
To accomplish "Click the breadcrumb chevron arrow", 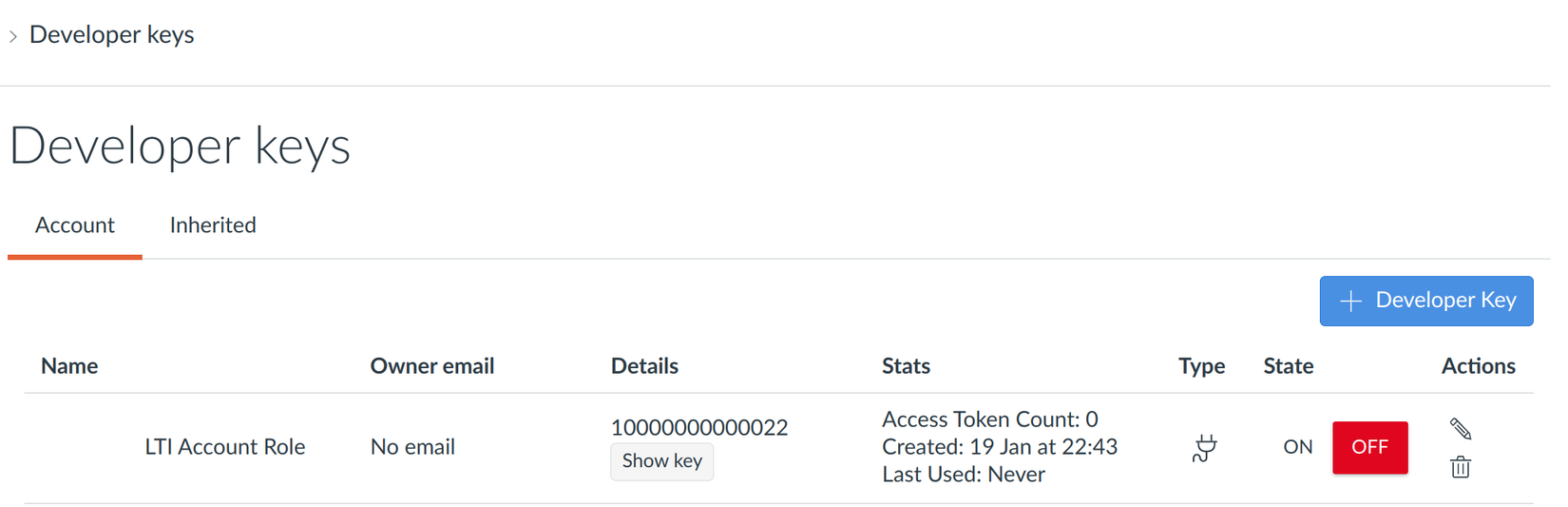I will point(13,36).
